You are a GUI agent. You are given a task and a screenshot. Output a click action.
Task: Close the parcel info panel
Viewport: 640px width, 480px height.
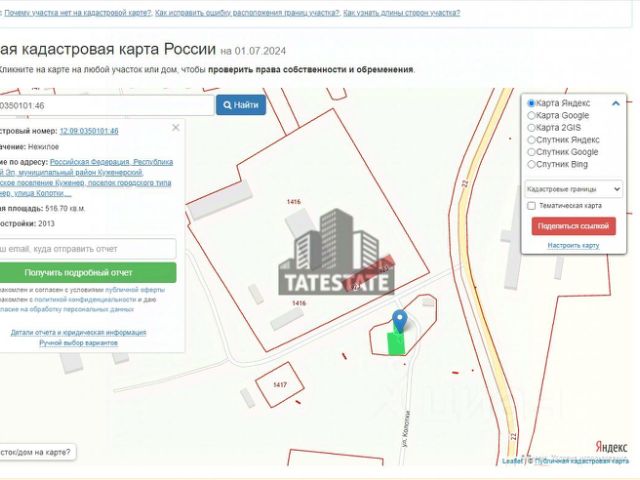(176, 128)
